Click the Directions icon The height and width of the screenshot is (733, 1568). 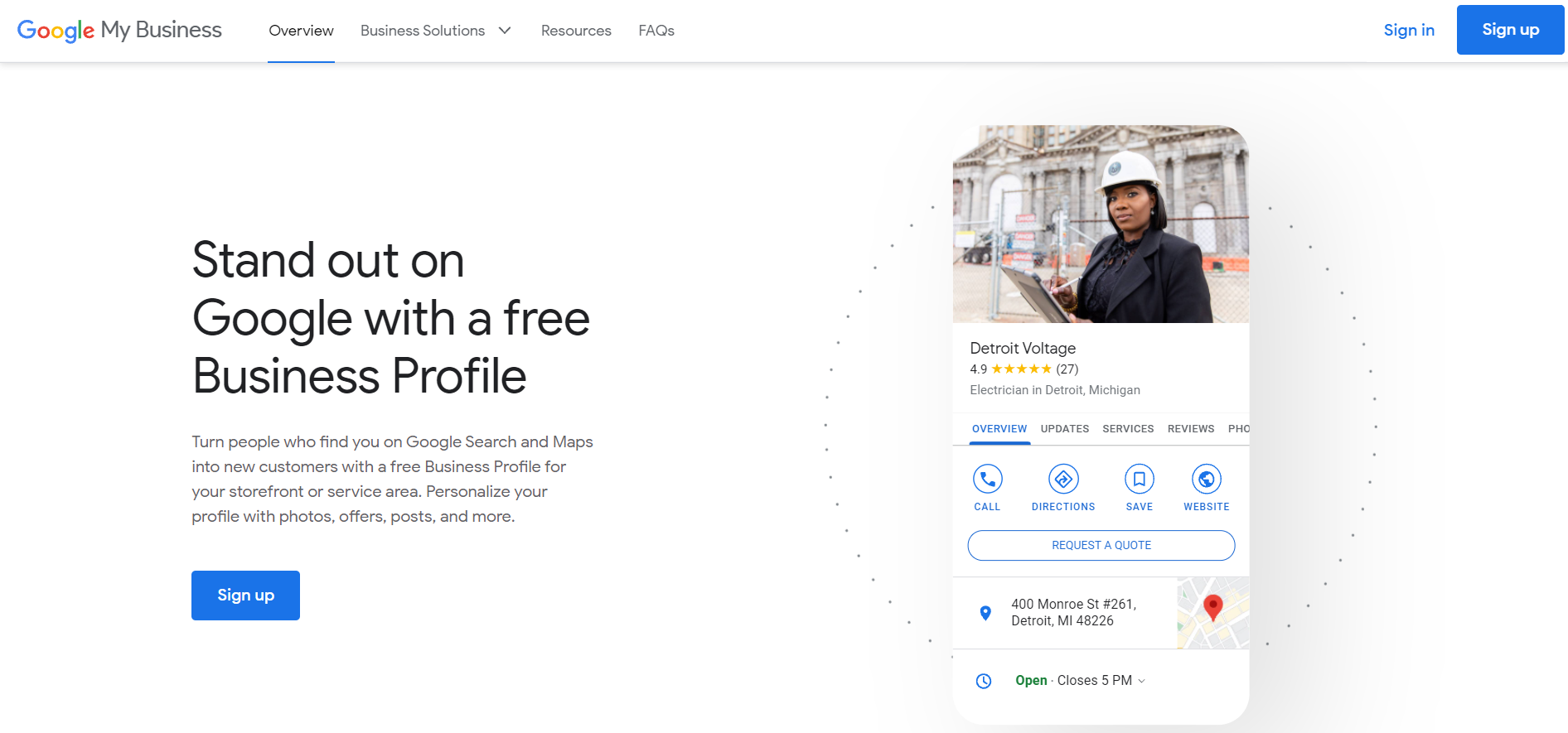pos(1063,480)
